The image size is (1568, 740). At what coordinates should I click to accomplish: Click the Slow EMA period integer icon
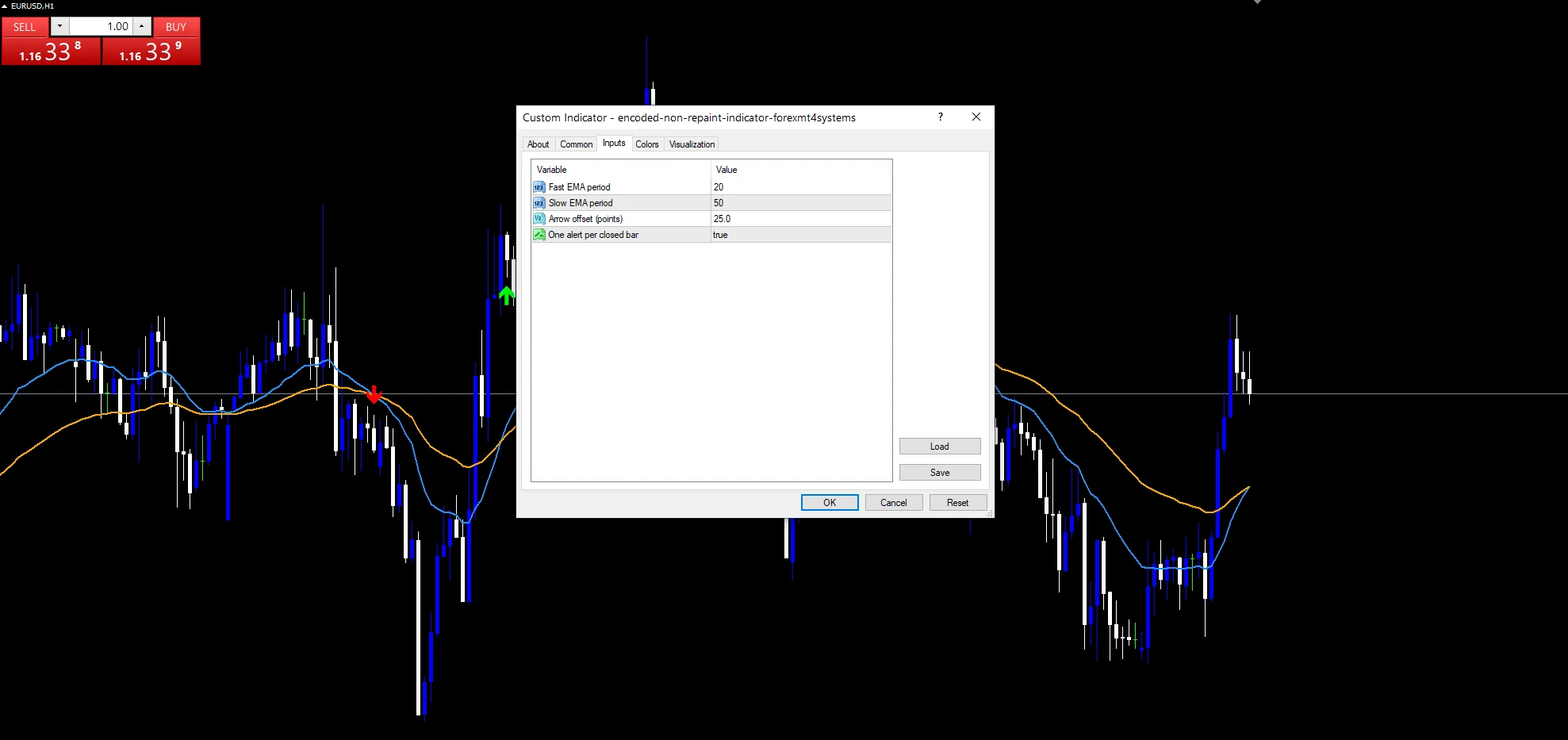tap(539, 203)
